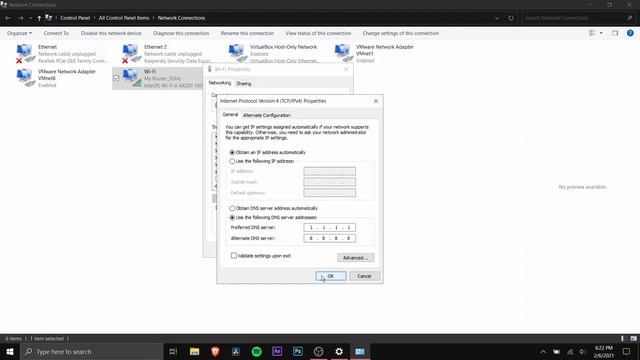Show hidden system tray icons
Screen dimensions: 640x360
tap(543, 352)
